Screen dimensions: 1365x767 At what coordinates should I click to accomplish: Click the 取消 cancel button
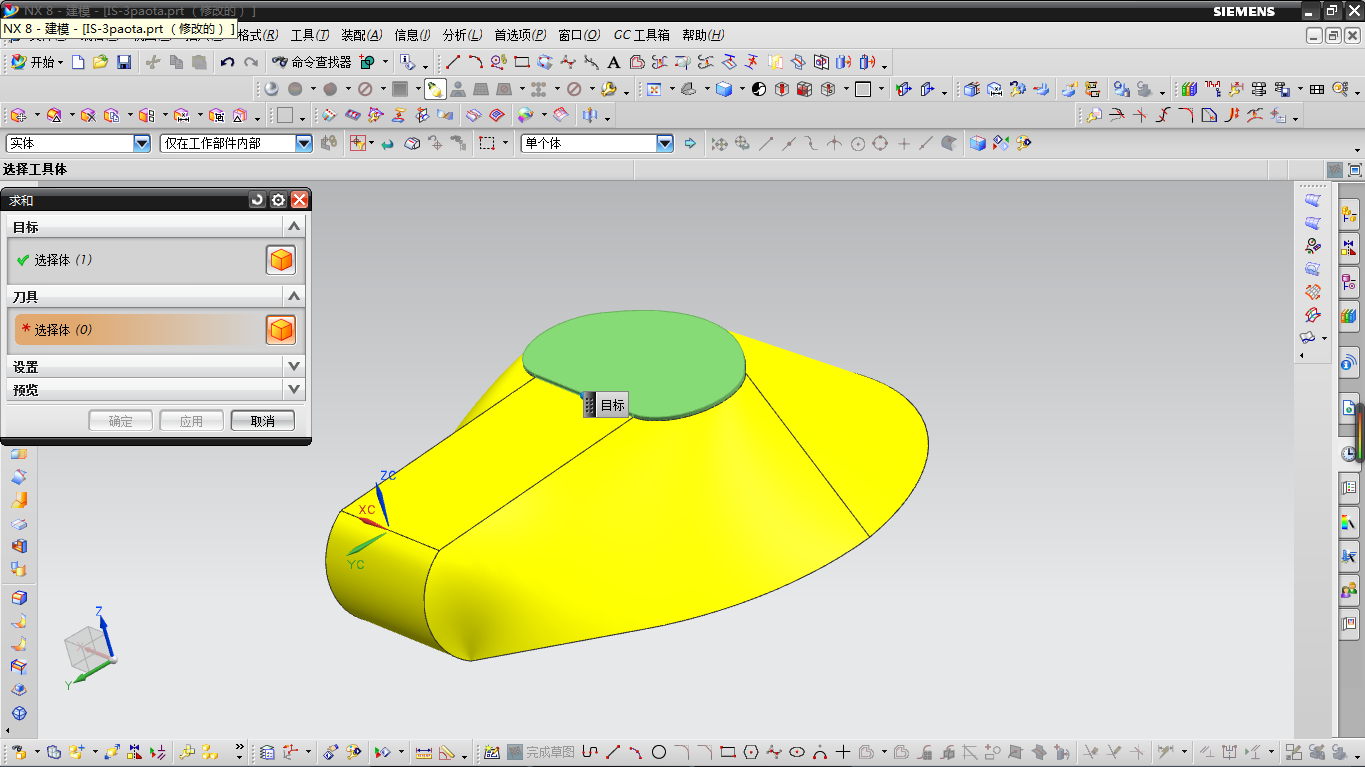click(x=263, y=421)
